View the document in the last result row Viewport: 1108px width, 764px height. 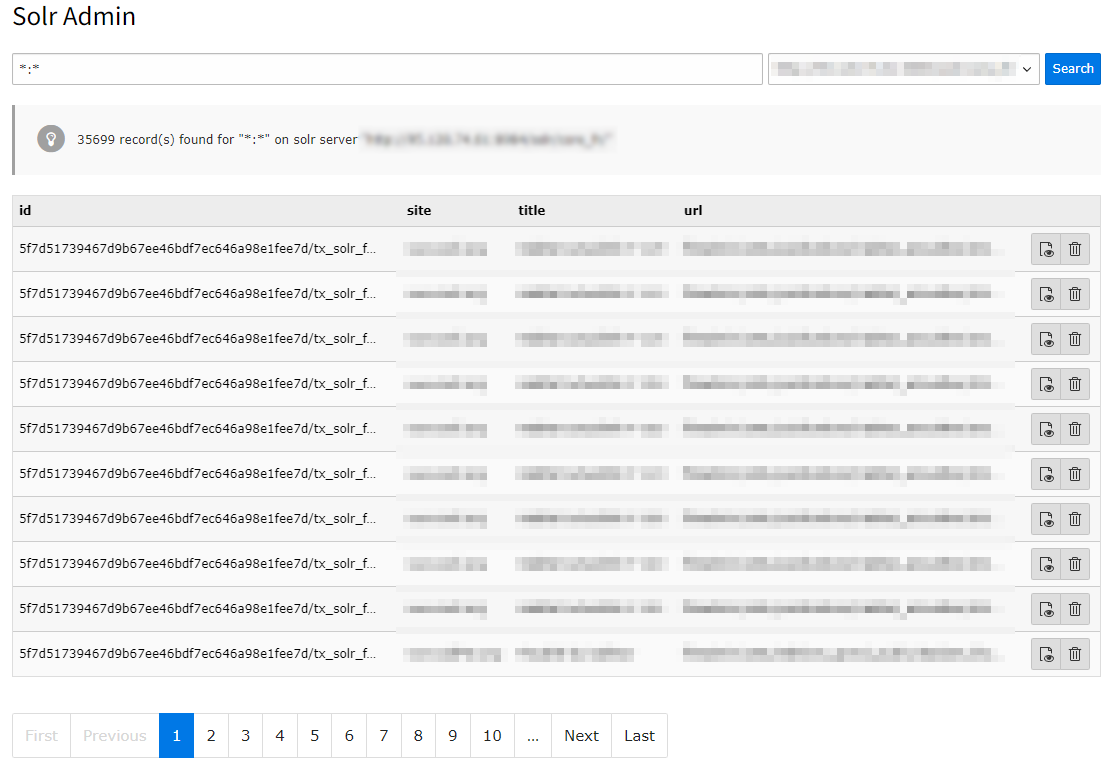click(x=1046, y=654)
